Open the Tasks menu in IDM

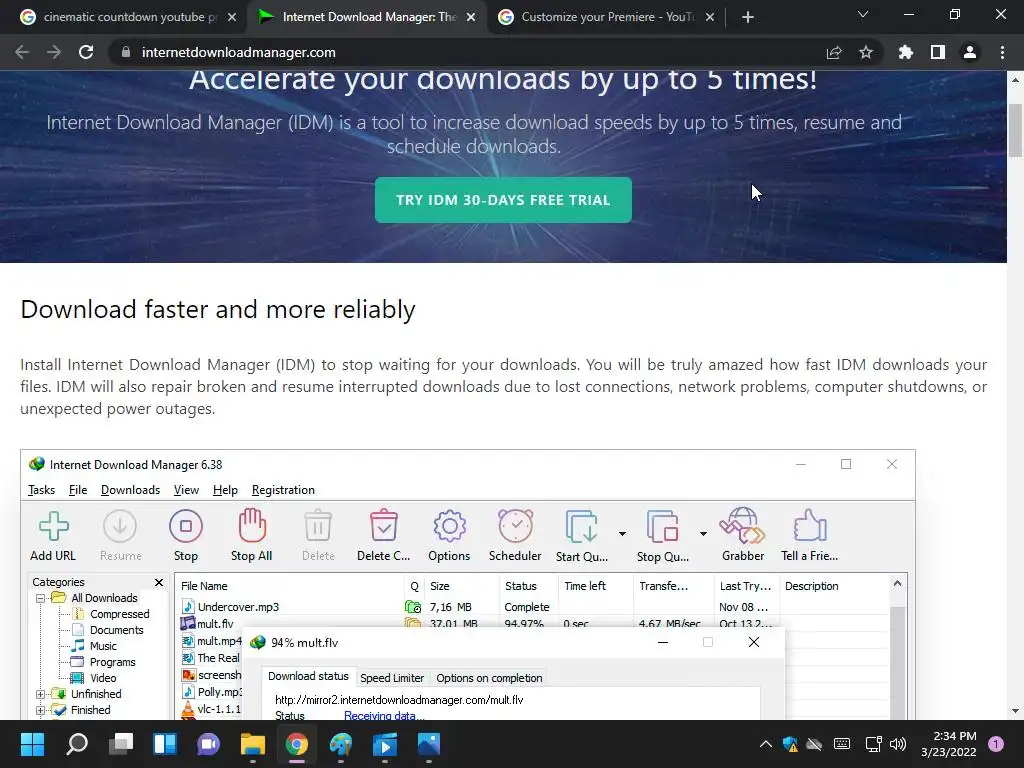pyautogui.click(x=41, y=490)
